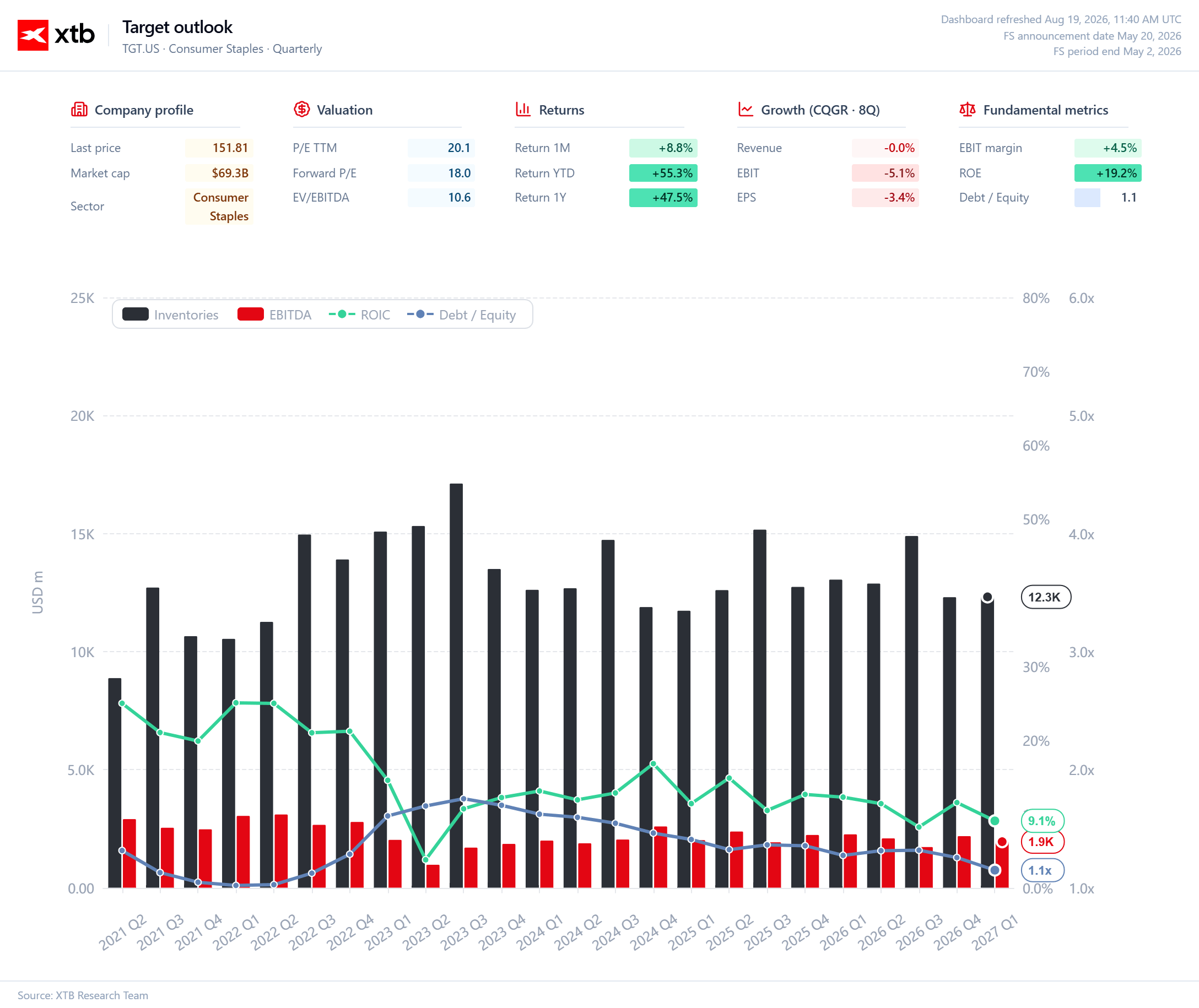Toggle the Debt / Equity legend series
This screenshot has height=1008, width=1199.
[x=461, y=315]
